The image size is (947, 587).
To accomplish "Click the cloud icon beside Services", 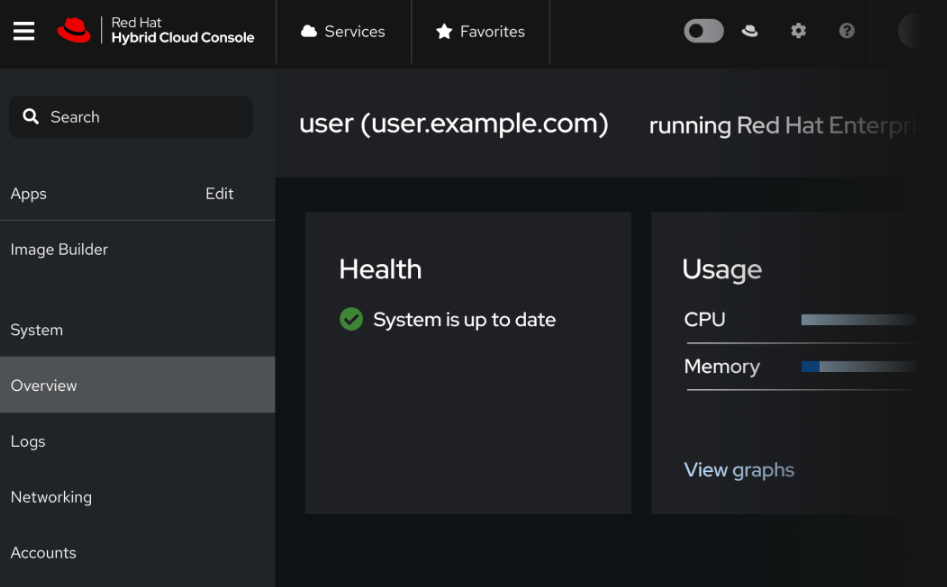I will (x=309, y=31).
